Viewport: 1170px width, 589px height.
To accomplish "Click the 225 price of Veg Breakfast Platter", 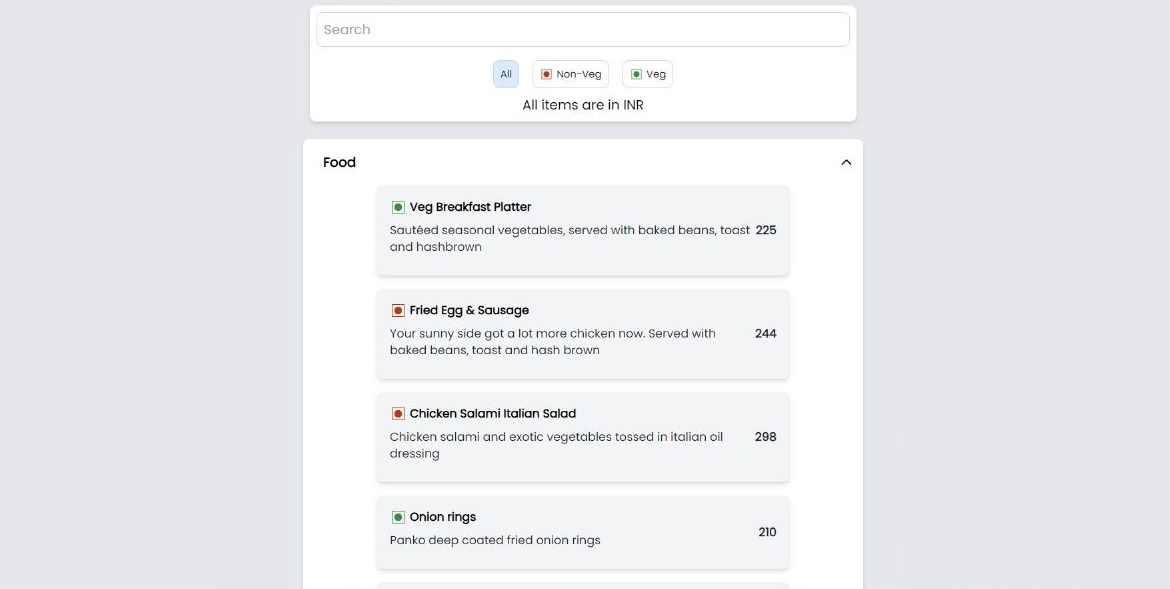I will pyautogui.click(x=766, y=230).
